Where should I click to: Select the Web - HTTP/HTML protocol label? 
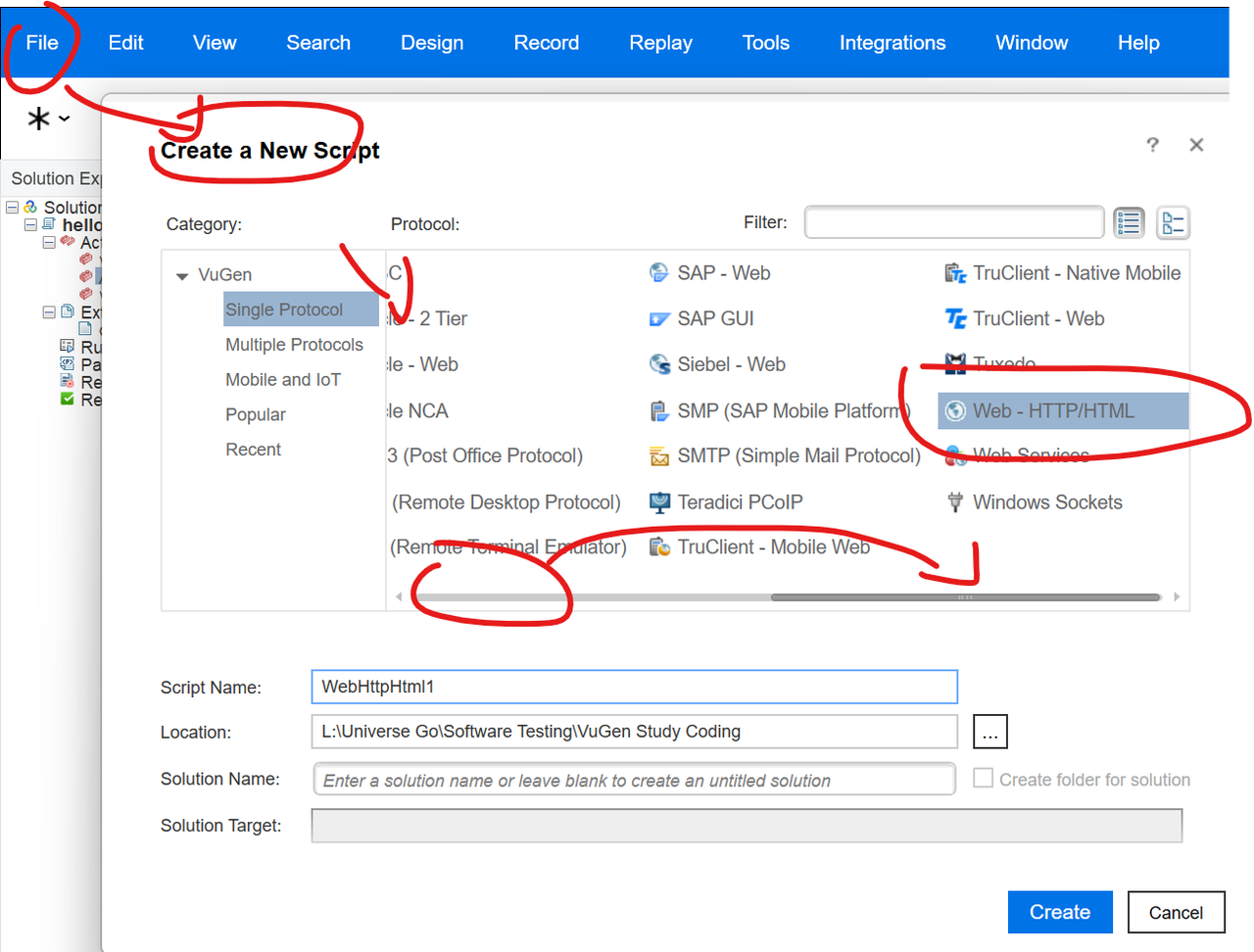pos(1053,411)
